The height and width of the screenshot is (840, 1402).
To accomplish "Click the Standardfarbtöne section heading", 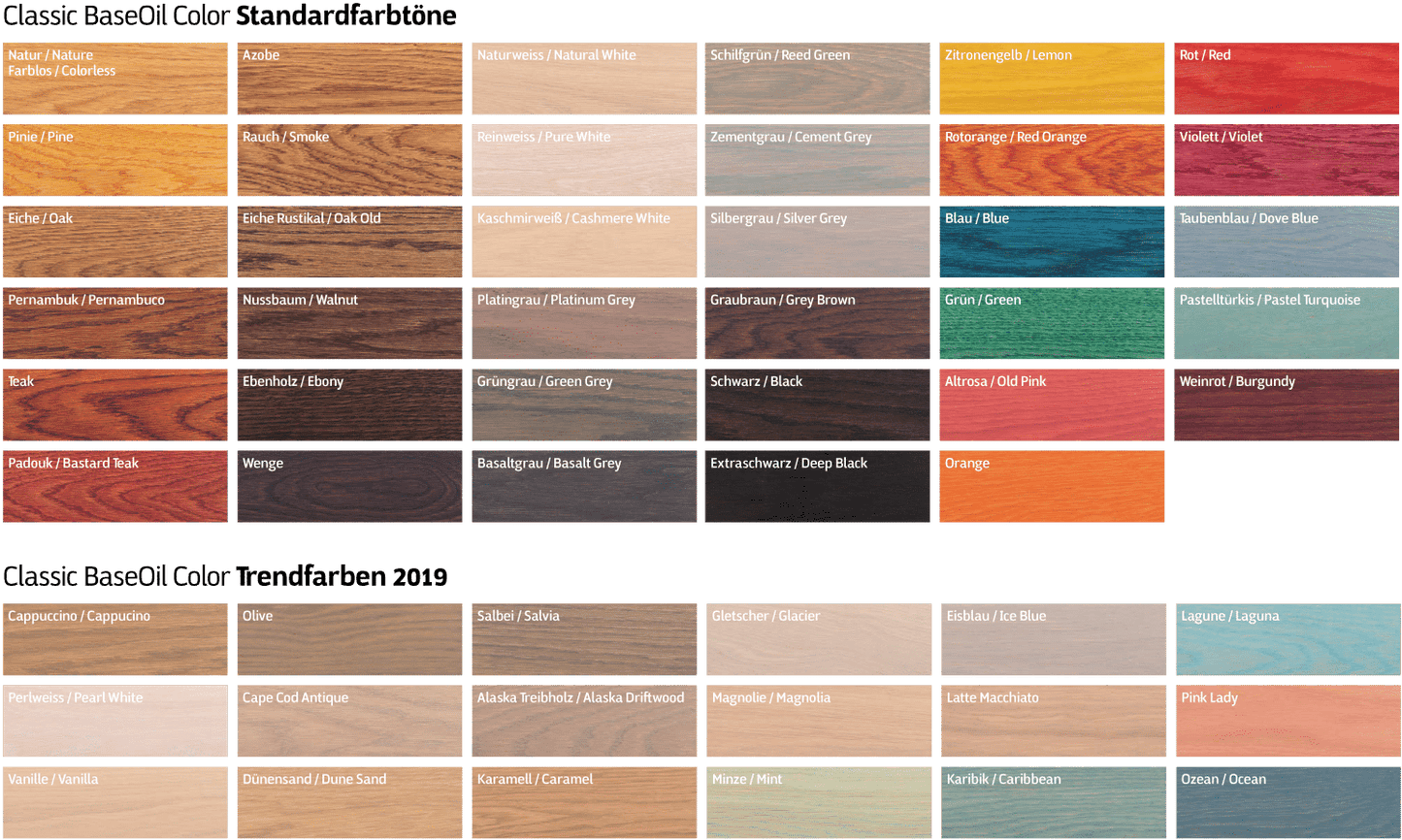I will point(345,16).
